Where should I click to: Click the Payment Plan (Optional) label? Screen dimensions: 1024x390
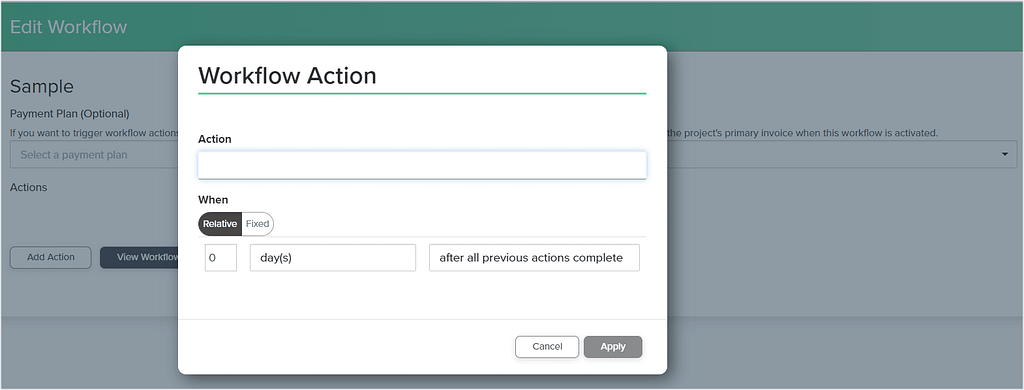coord(70,114)
